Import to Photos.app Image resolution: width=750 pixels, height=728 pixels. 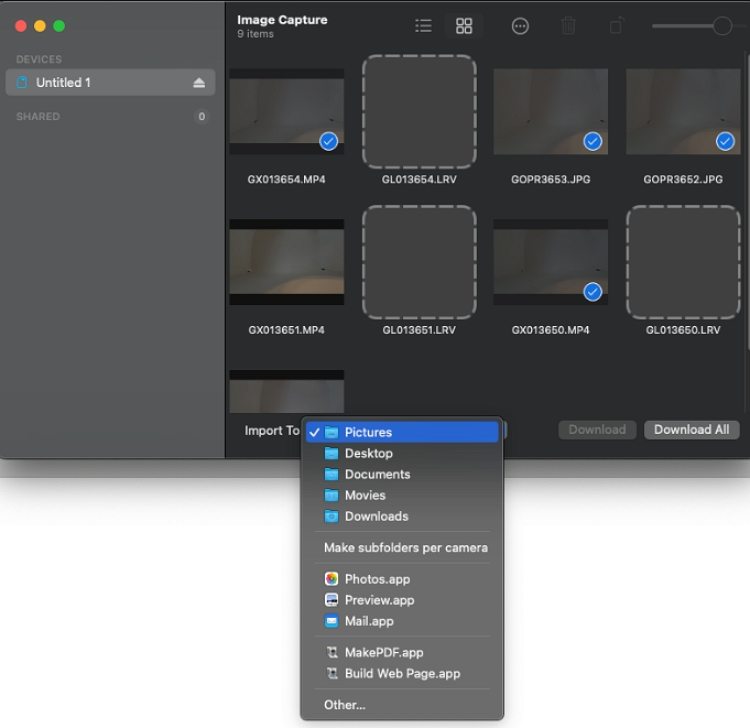[x=402, y=579]
